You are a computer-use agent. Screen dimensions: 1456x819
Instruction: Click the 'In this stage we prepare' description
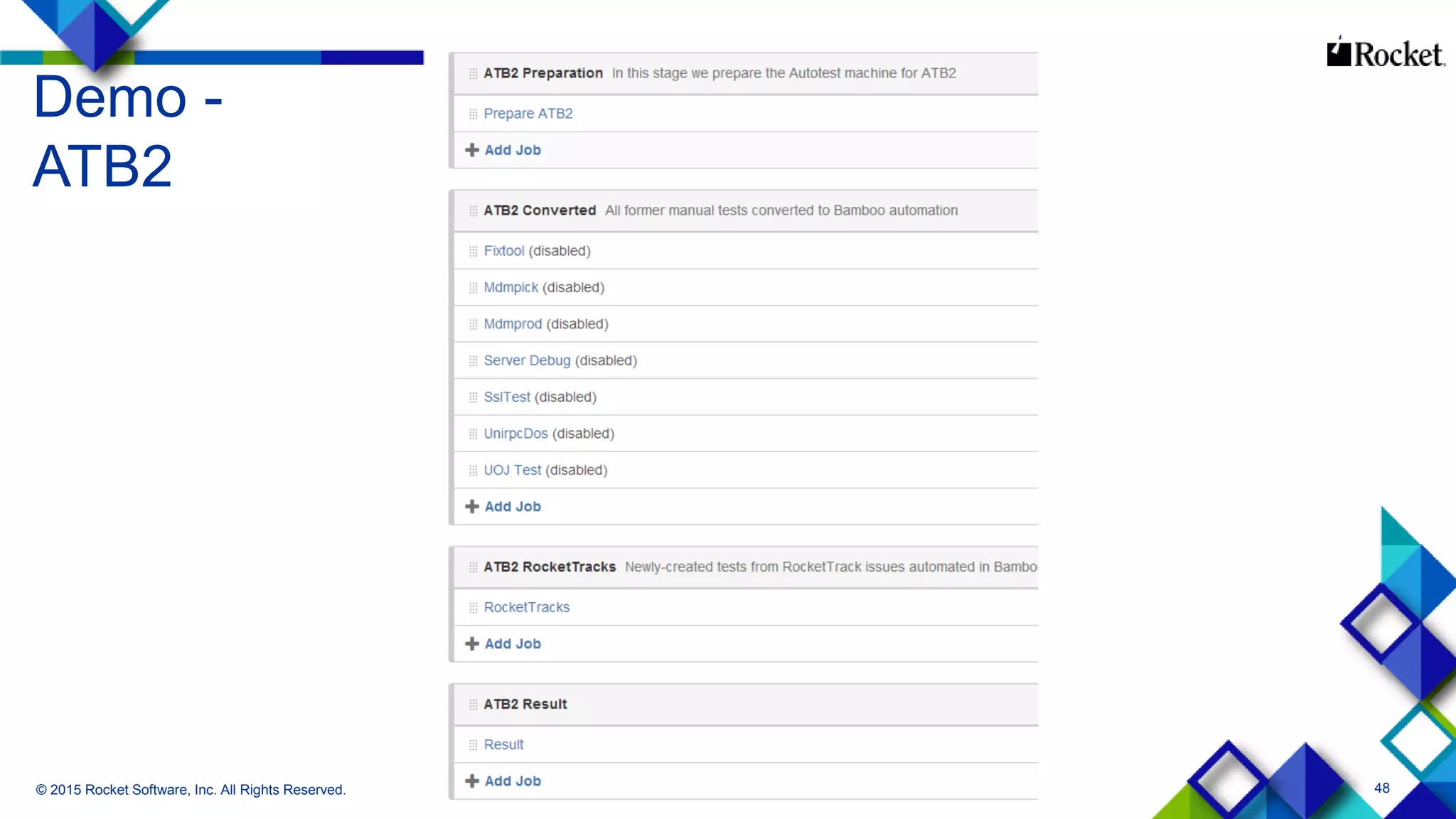tap(784, 73)
